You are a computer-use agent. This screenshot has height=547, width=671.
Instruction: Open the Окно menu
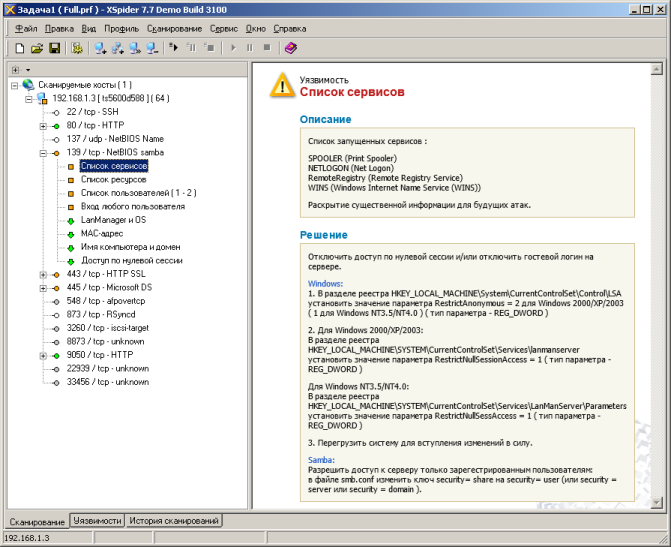tap(255, 29)
